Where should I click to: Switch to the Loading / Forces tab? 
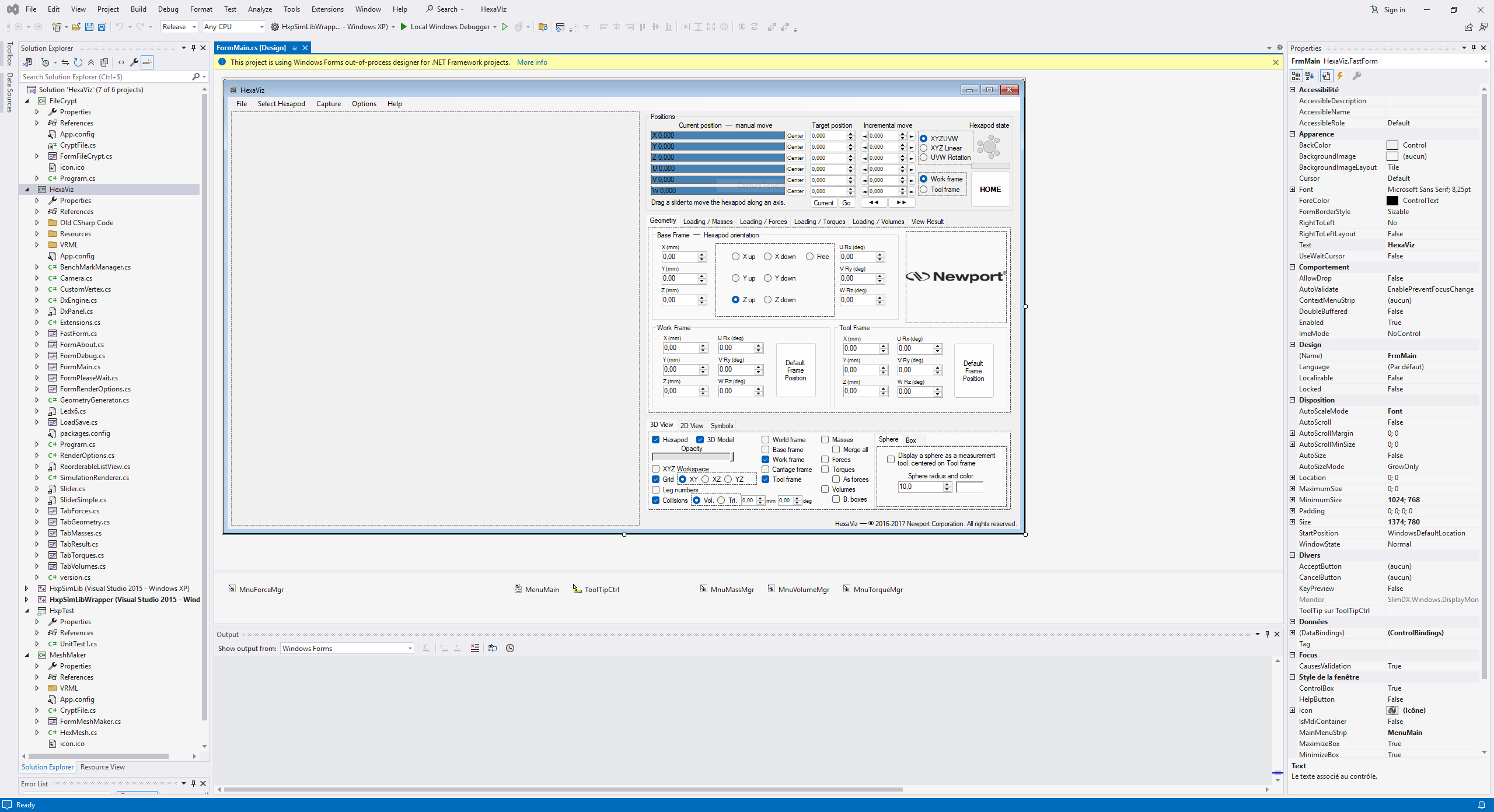[763, 222]
